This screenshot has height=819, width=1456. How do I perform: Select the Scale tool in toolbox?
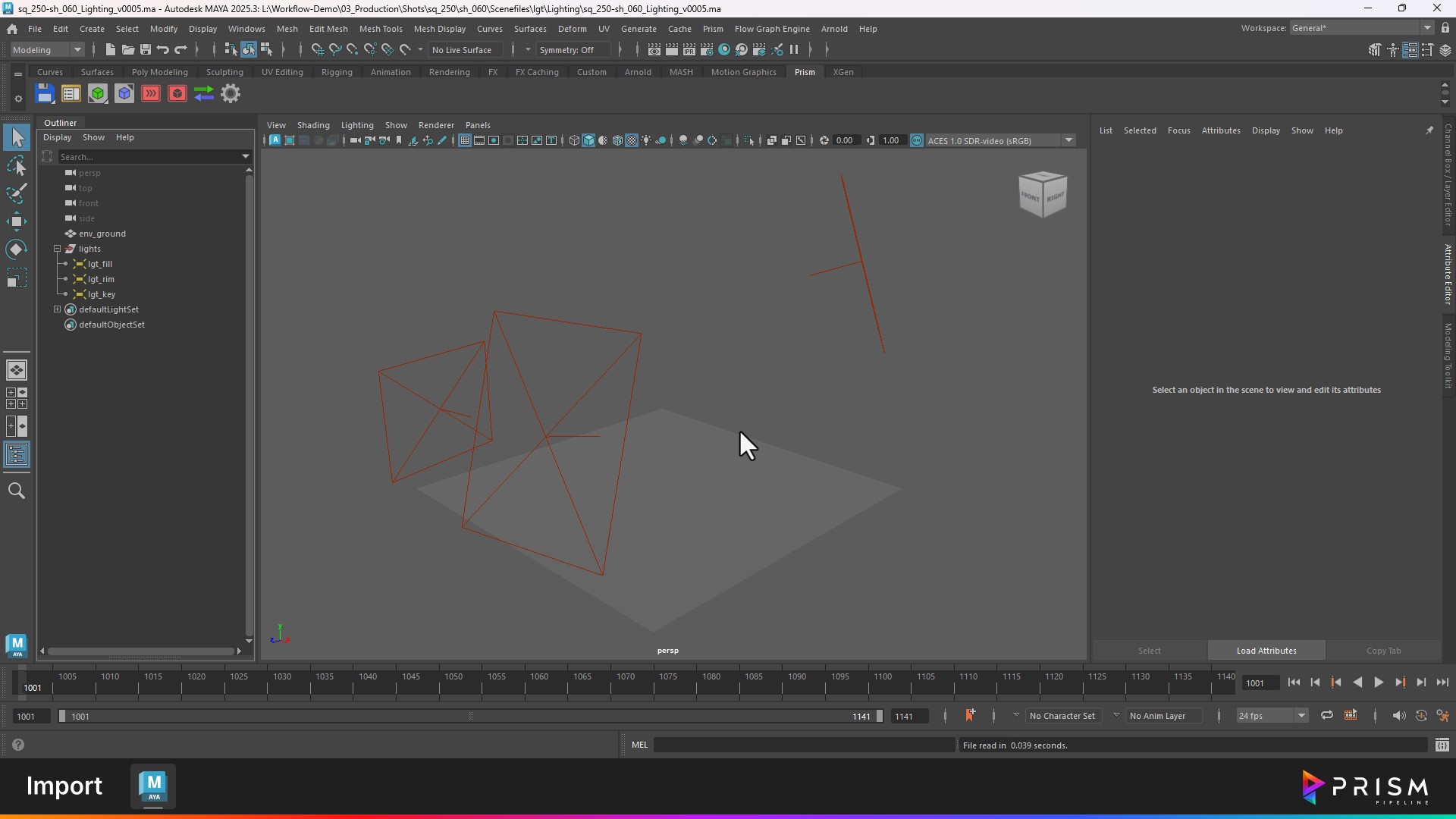click(17, 278)
